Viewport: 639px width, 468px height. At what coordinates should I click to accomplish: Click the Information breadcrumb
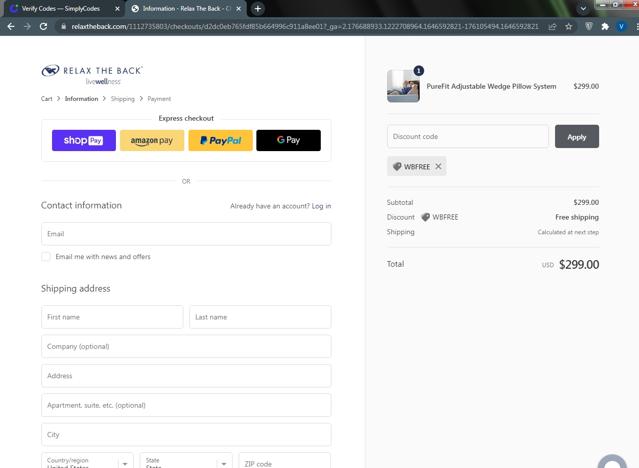coord(82,99)
